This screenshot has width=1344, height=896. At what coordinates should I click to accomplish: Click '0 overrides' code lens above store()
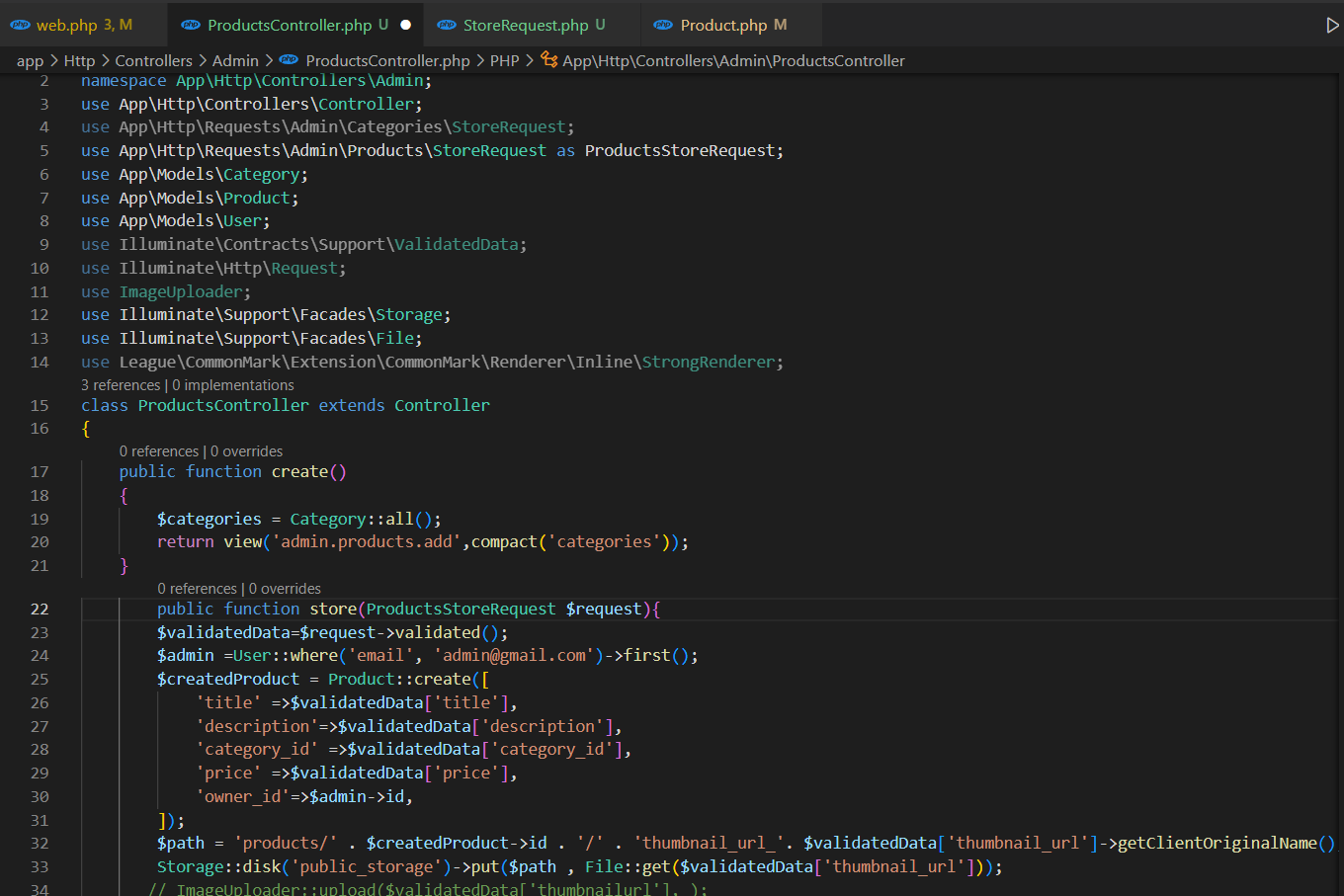pyautogui.click(x=285, y=589)
